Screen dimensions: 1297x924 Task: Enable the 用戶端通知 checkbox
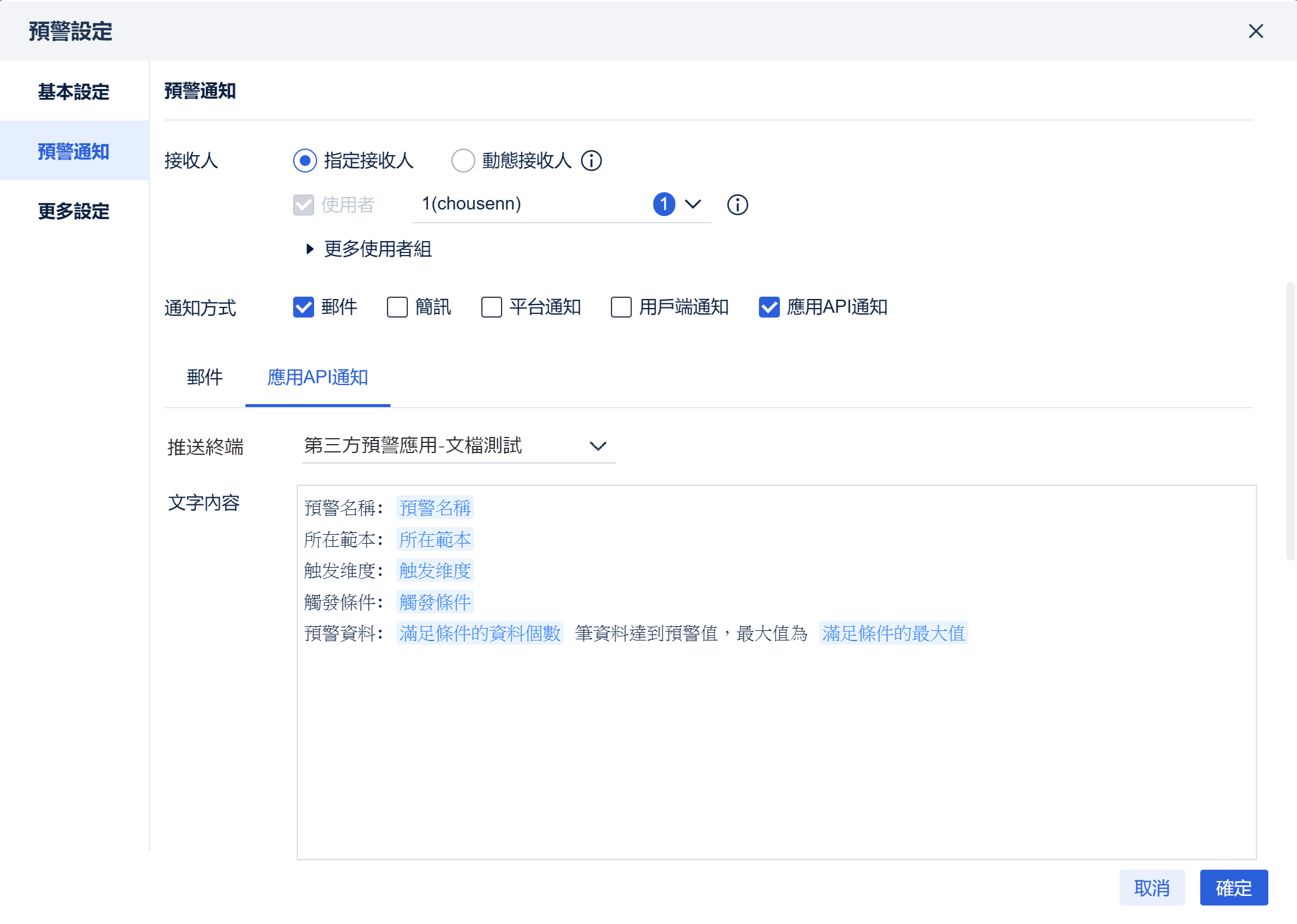(620, 307)
